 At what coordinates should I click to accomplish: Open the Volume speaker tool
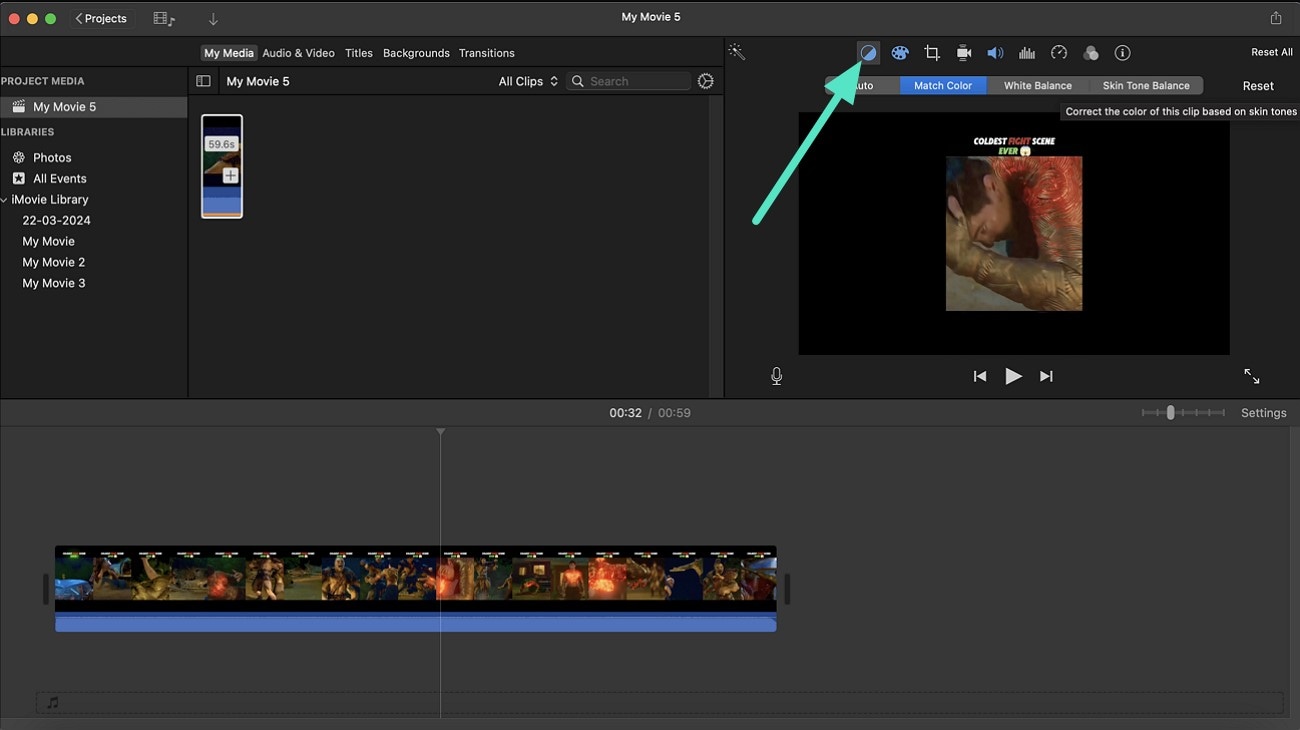pos(995,53)
